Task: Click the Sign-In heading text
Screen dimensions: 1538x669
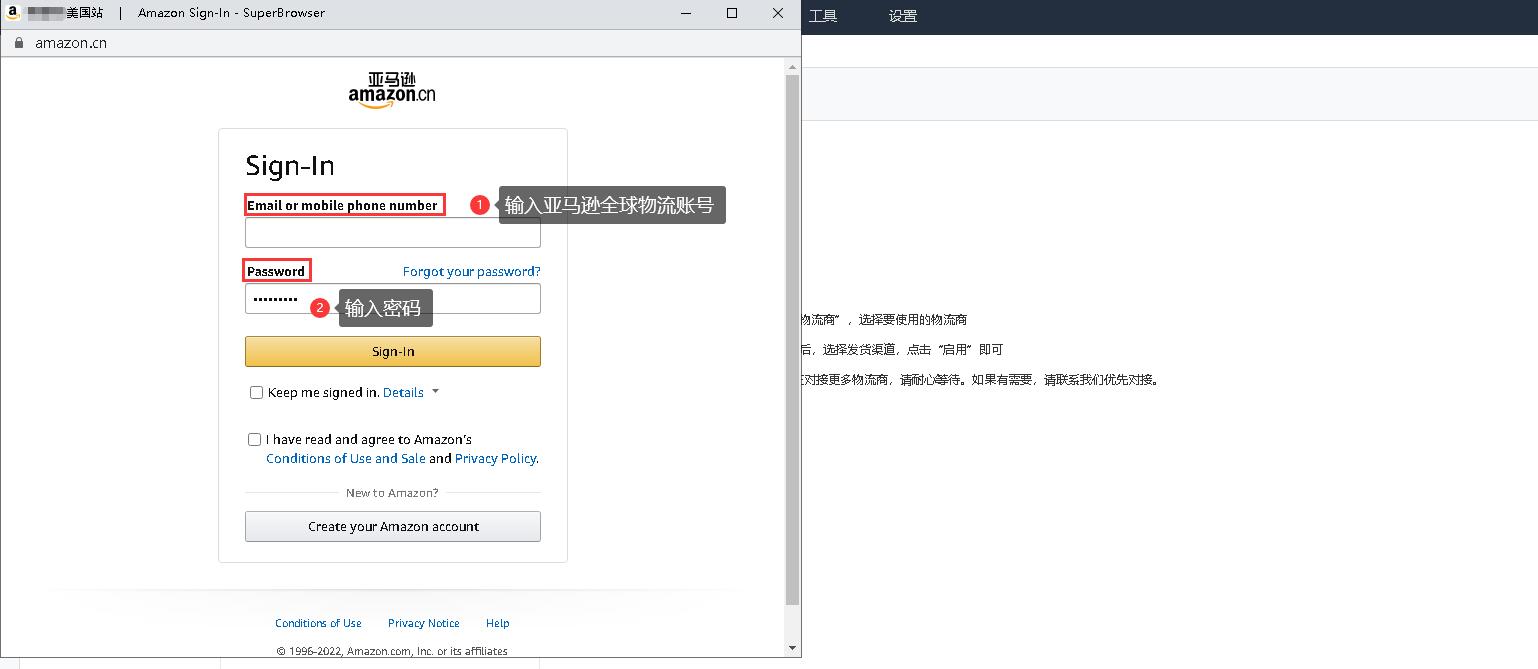Action: tap(290, 166)
